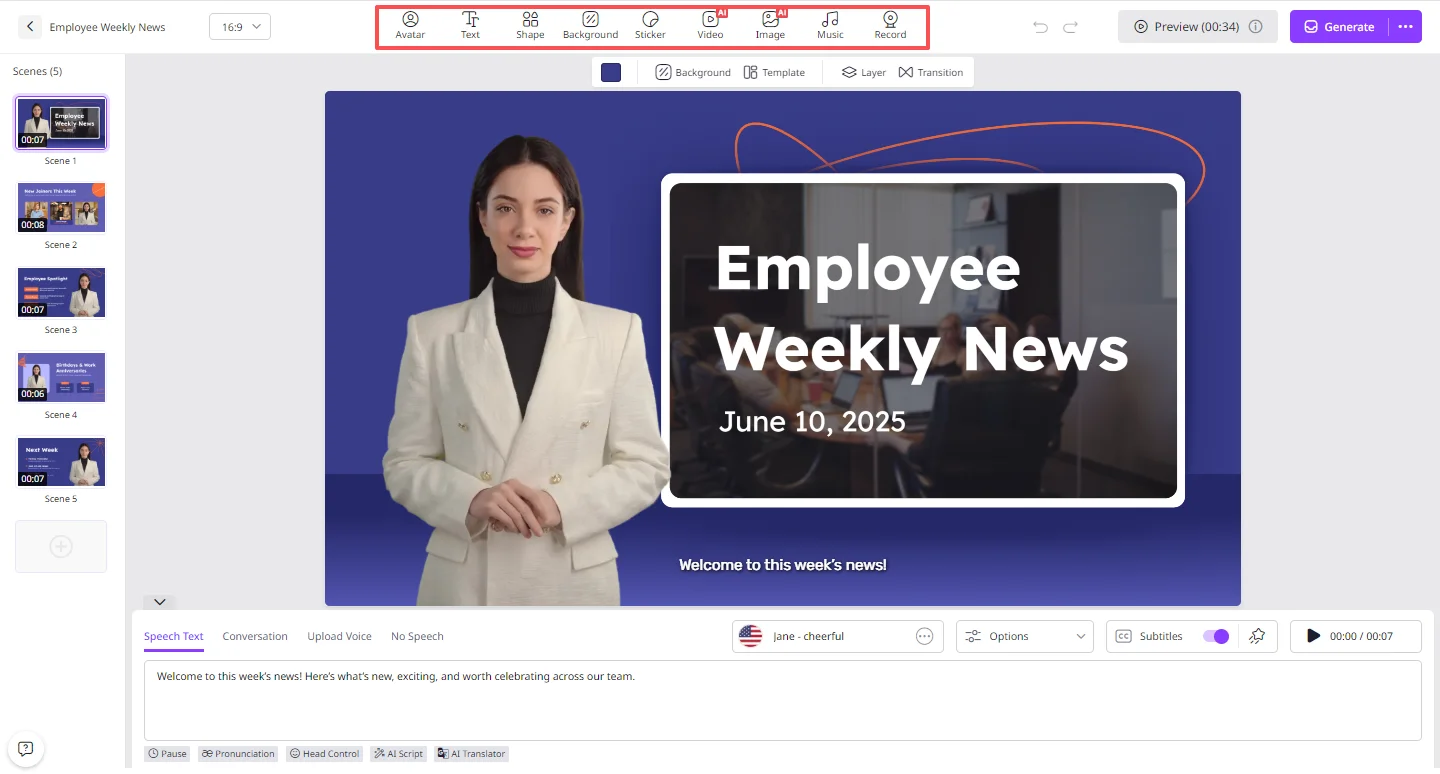
Task: Switch to the Conversation tab
Action: click(x=255, y=636)
